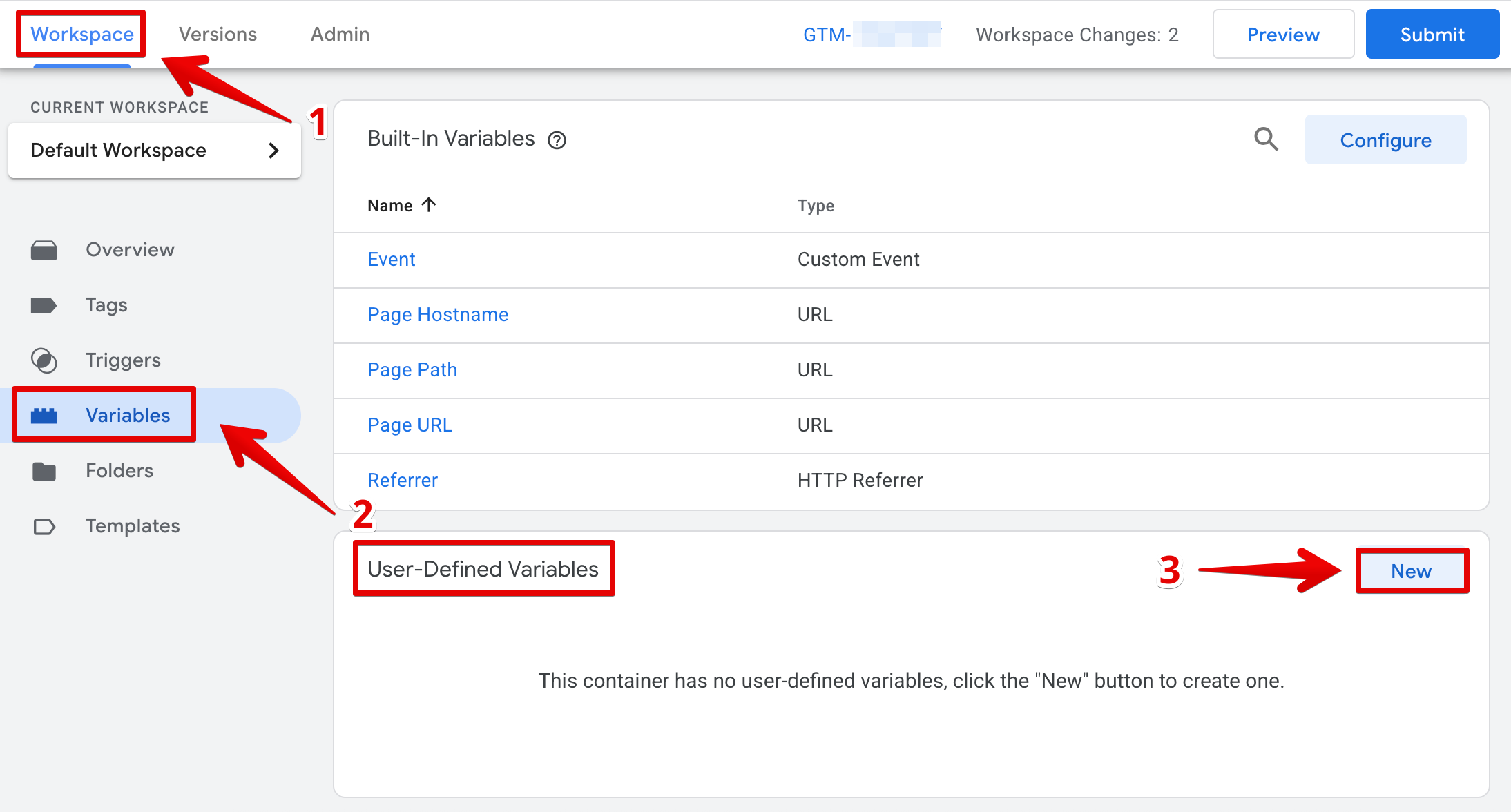Click the GTM container ID link
Viewport: 1511px width, 812px height.
pyautogui.click(x=870, y=35)
